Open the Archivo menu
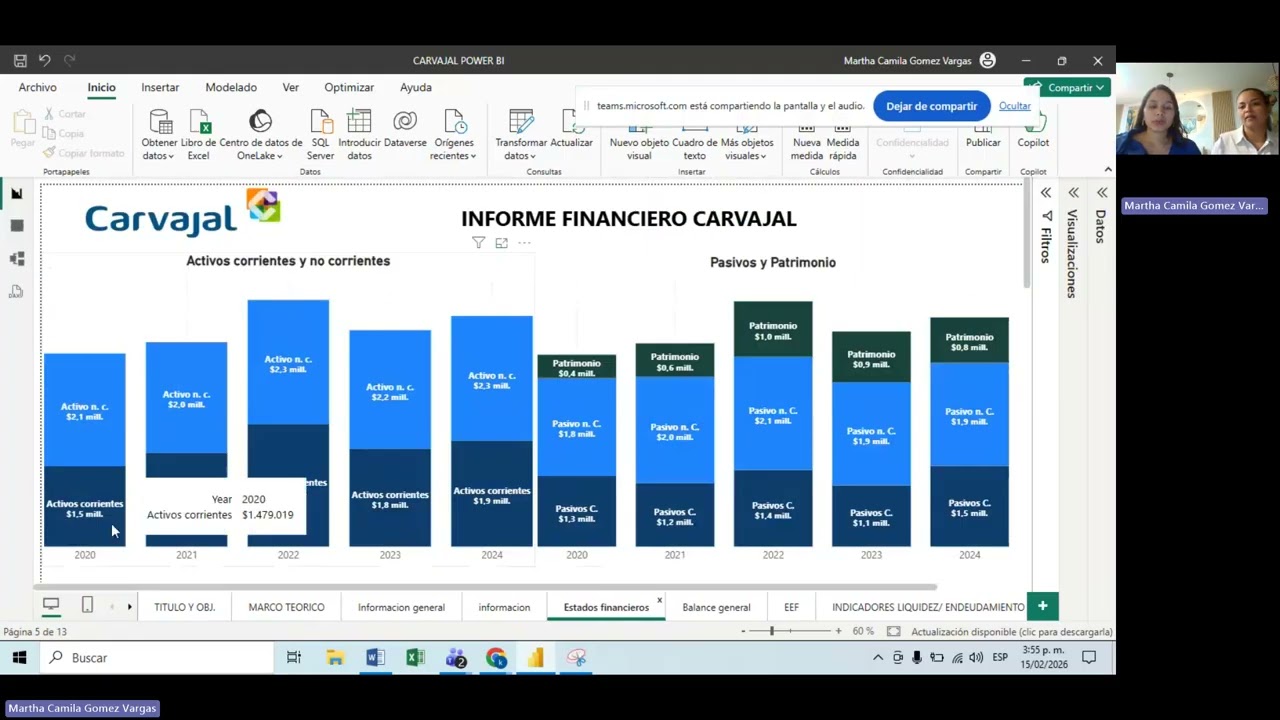The height and width of the screenshot is (720, 1280). pyautogui.click(x=37, y=88)
